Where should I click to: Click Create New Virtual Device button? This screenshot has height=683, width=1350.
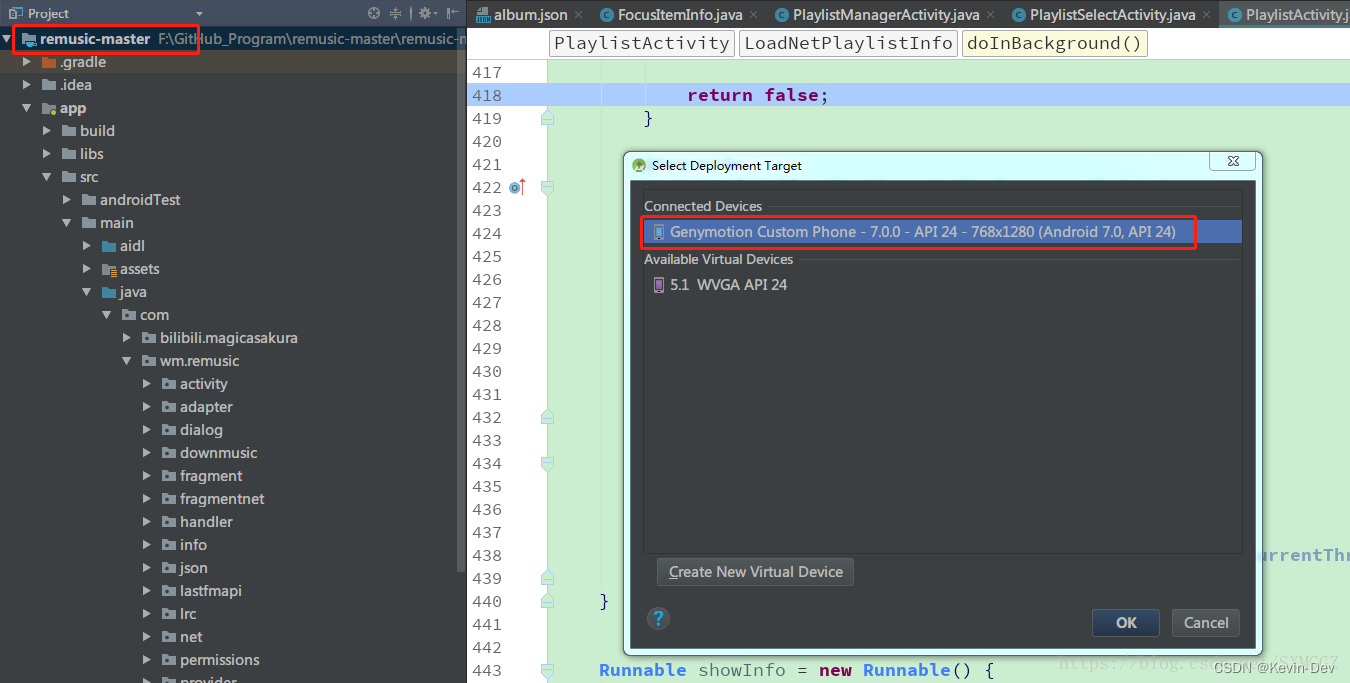pyautogui.click(x=756, y=572)
